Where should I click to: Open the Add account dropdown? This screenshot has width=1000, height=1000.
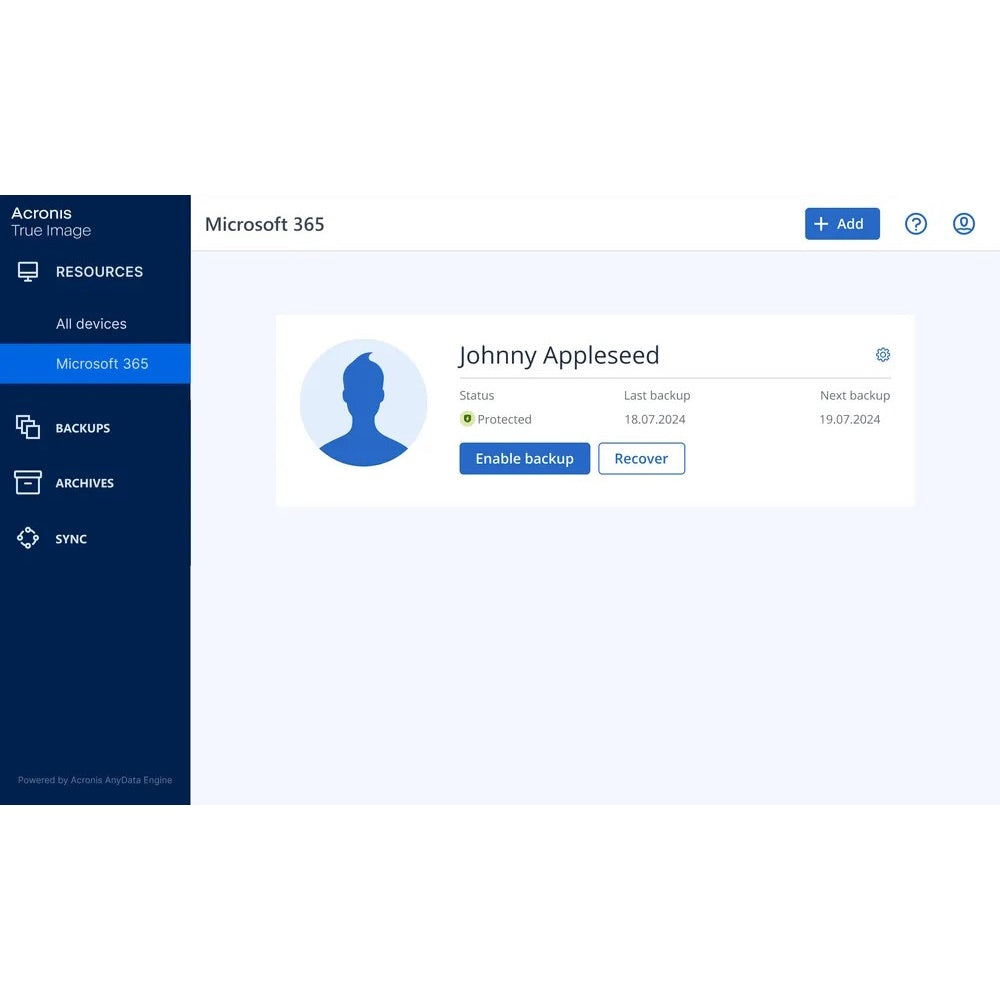coord(842,223)
